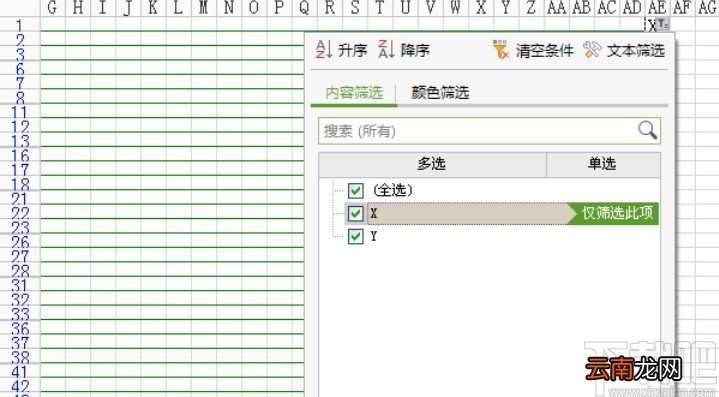Select column T header
The width and height of the screenshot is (719, 397).
[380, 8]
